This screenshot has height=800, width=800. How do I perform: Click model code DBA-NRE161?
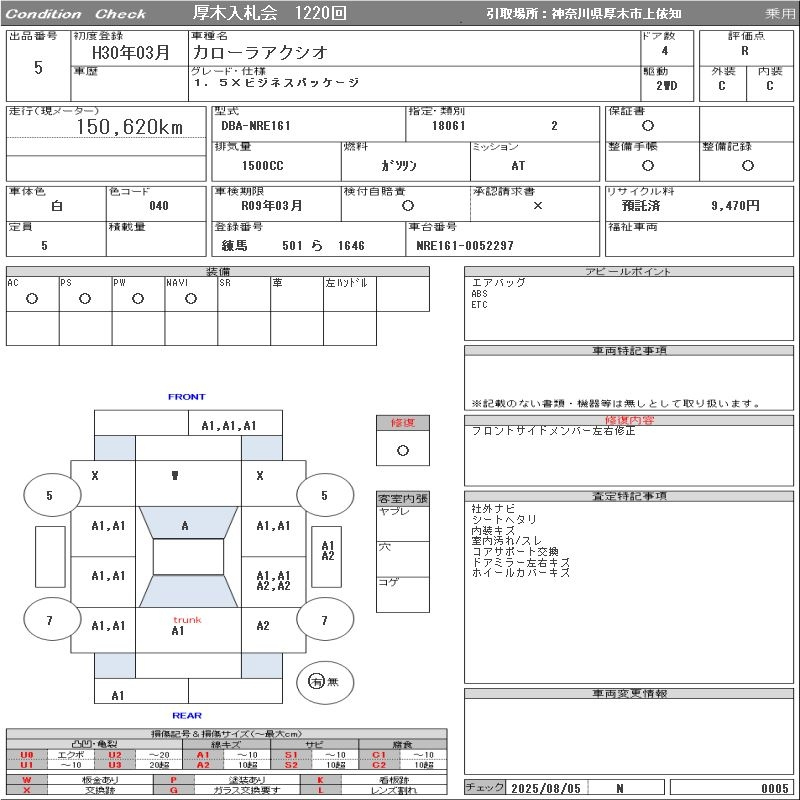pyautogui.click(x=256, y=126)
